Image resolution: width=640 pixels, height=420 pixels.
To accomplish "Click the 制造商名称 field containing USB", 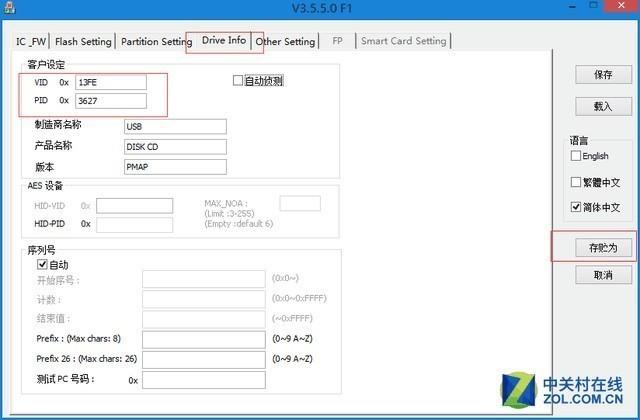I will pyautogui.click(x=175, y=127).
